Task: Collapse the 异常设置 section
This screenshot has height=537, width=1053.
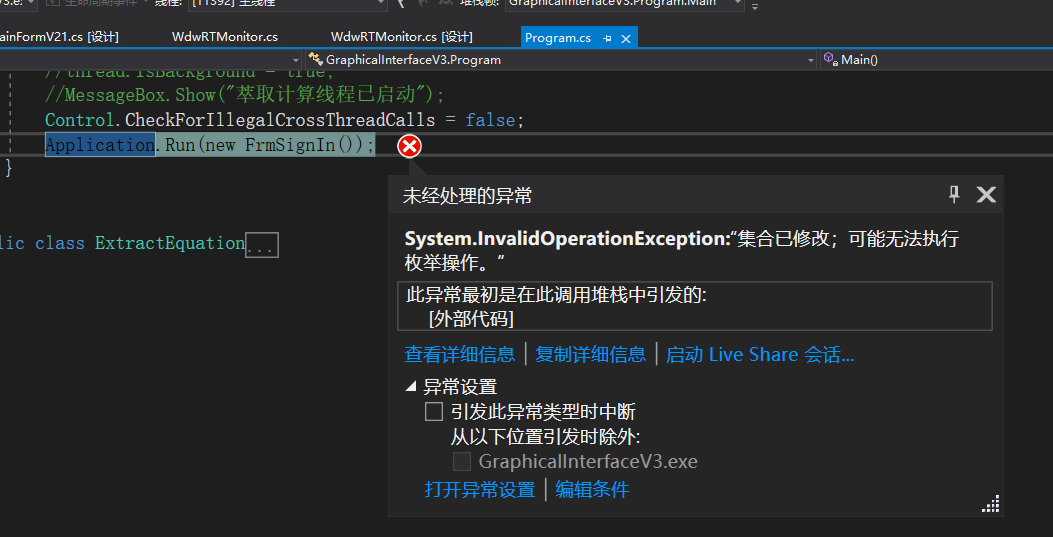Action: 410,387
